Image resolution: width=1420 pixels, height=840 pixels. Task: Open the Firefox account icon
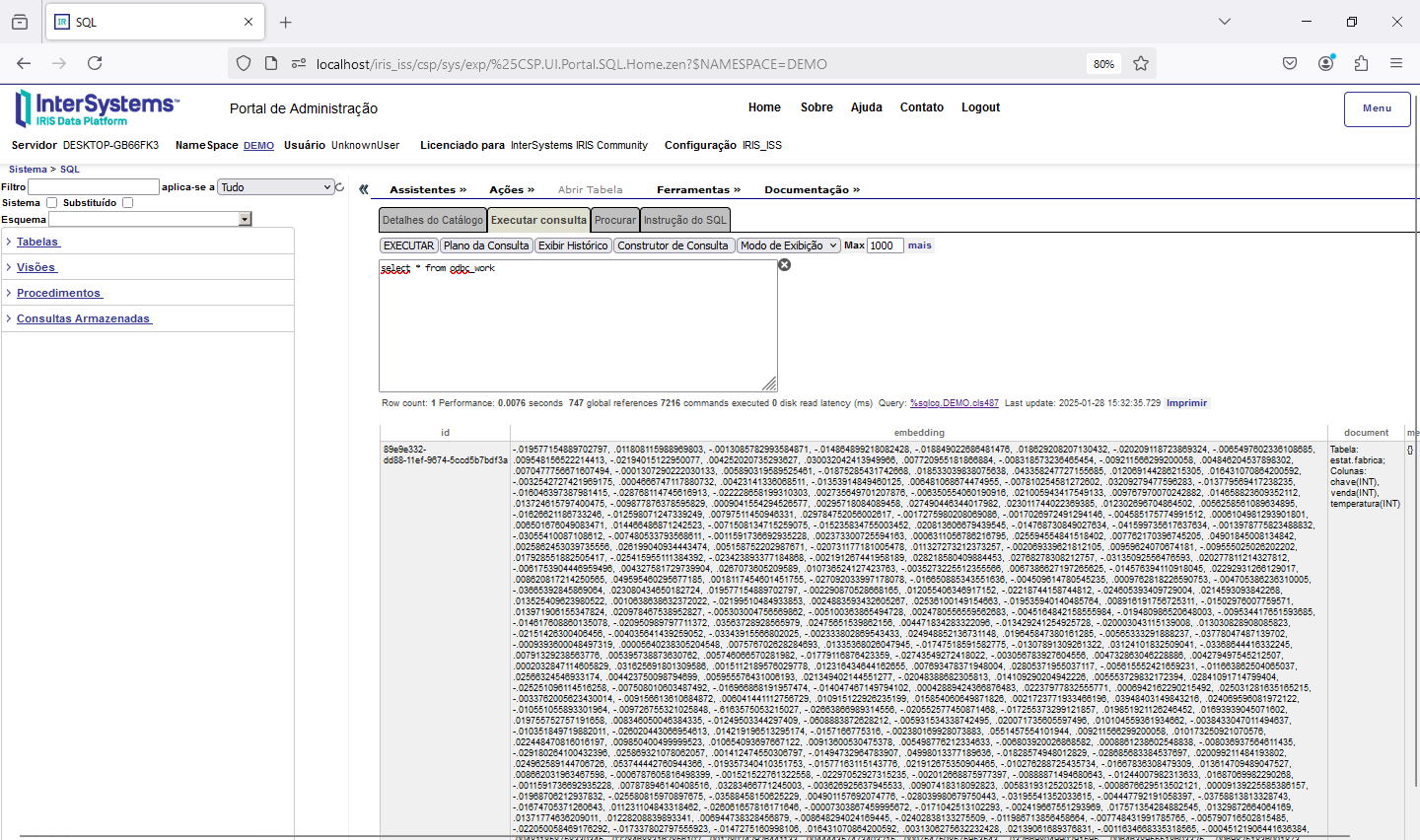[1325, 63]
